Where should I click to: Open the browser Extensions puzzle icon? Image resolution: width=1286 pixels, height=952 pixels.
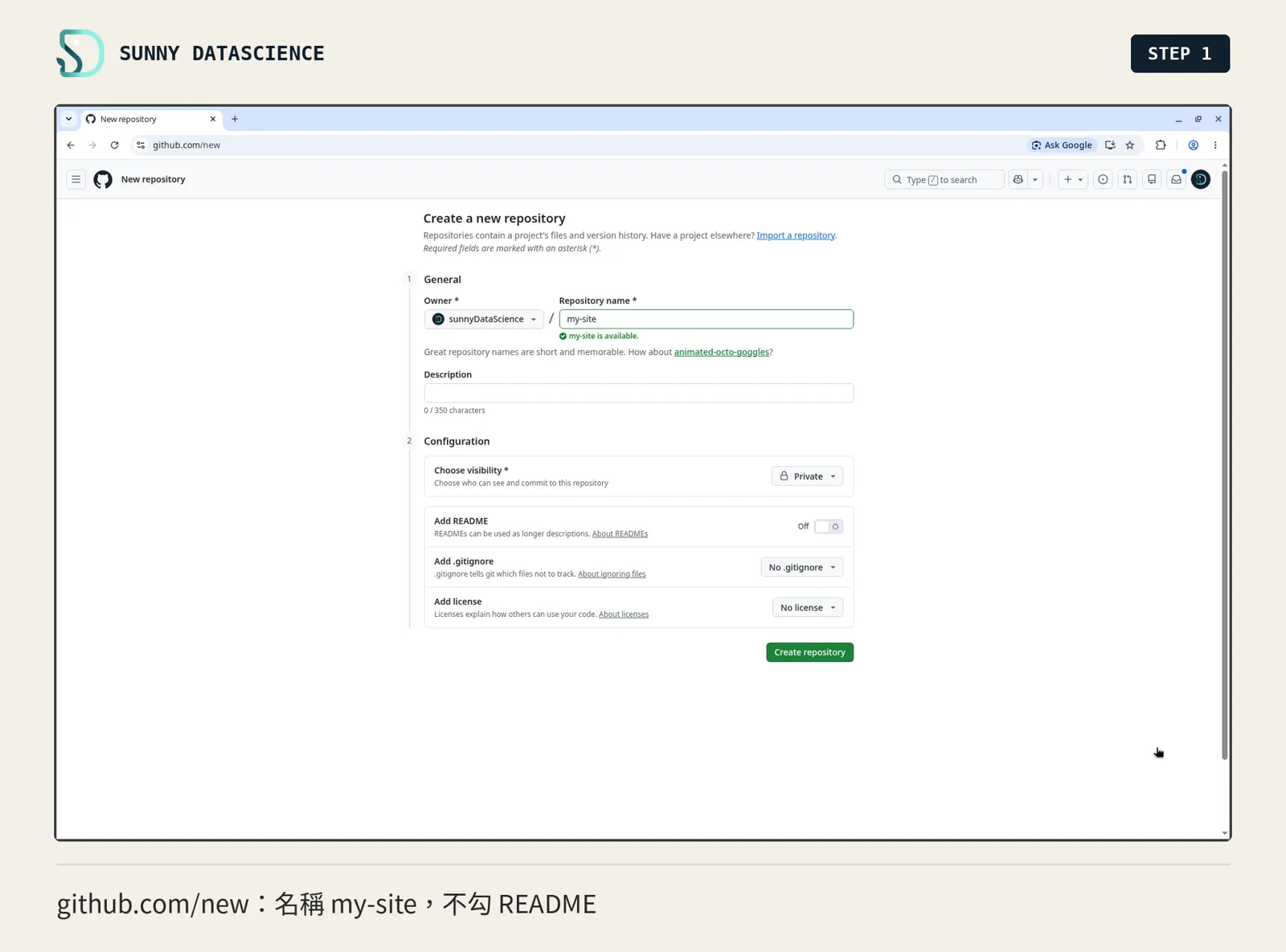click(1161, 145)
